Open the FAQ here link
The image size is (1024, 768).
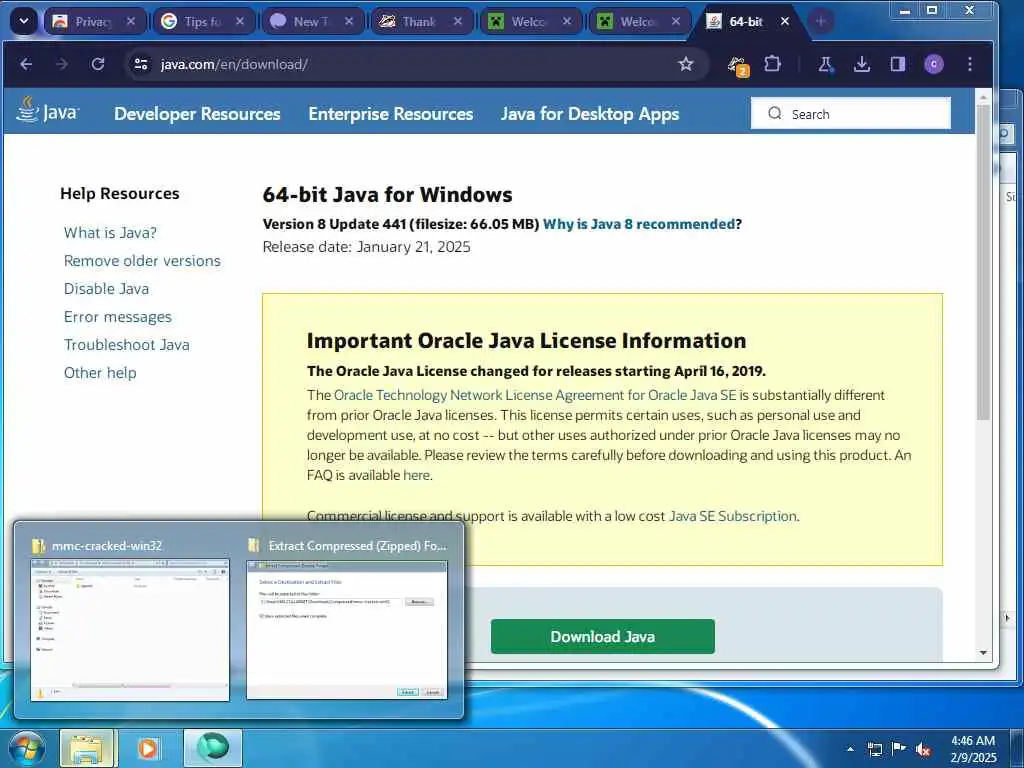(416, 475)
